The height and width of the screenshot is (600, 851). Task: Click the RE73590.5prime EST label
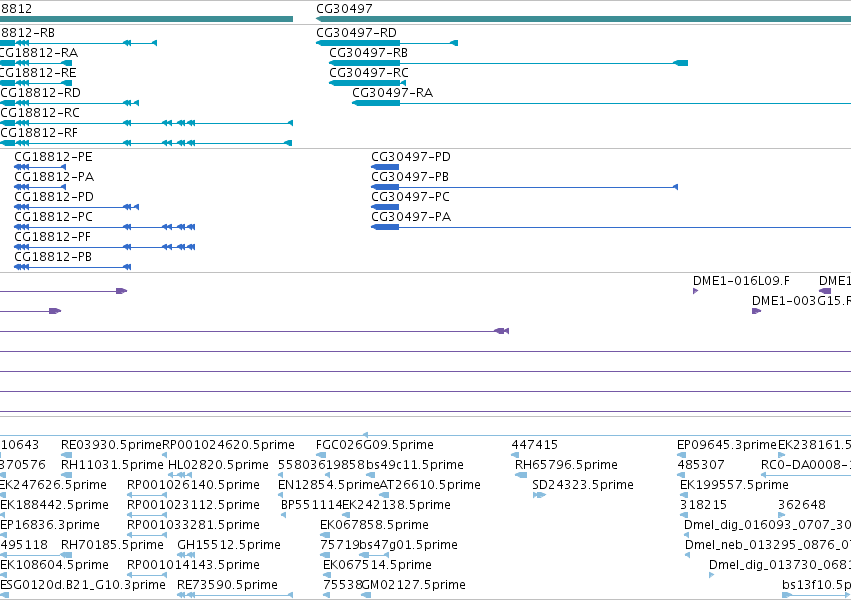227,585
